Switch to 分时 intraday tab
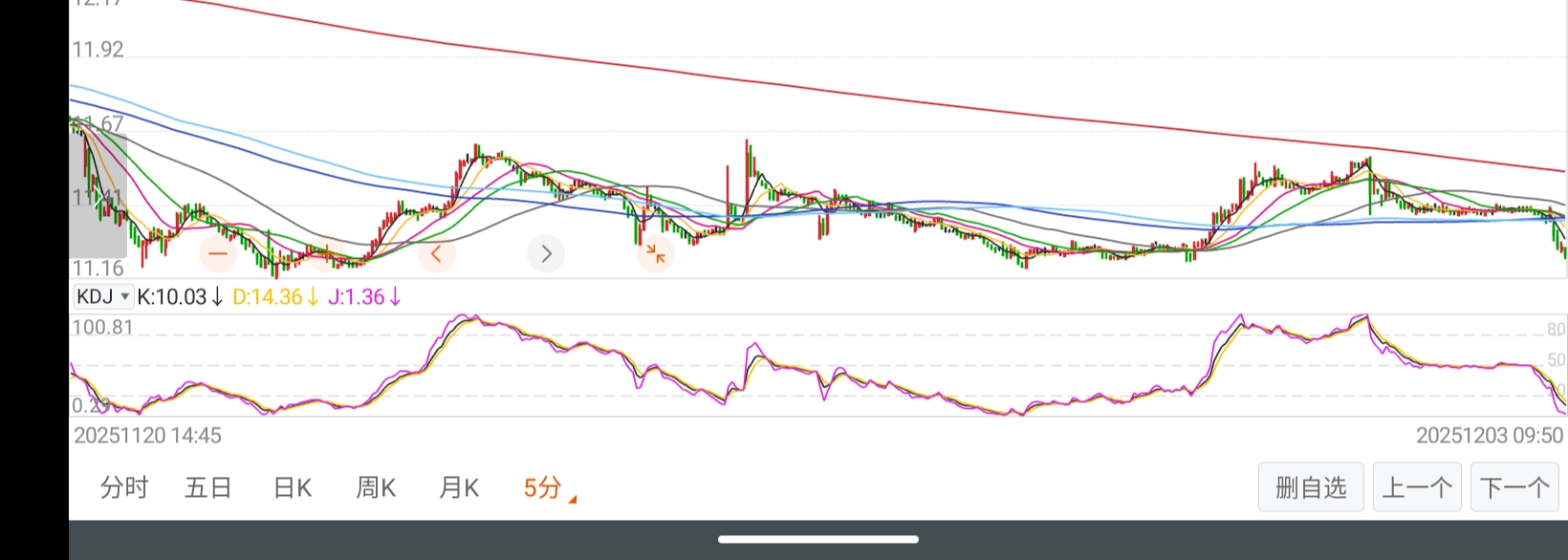The image size is (1568, 560). click(x=124, y=488)
